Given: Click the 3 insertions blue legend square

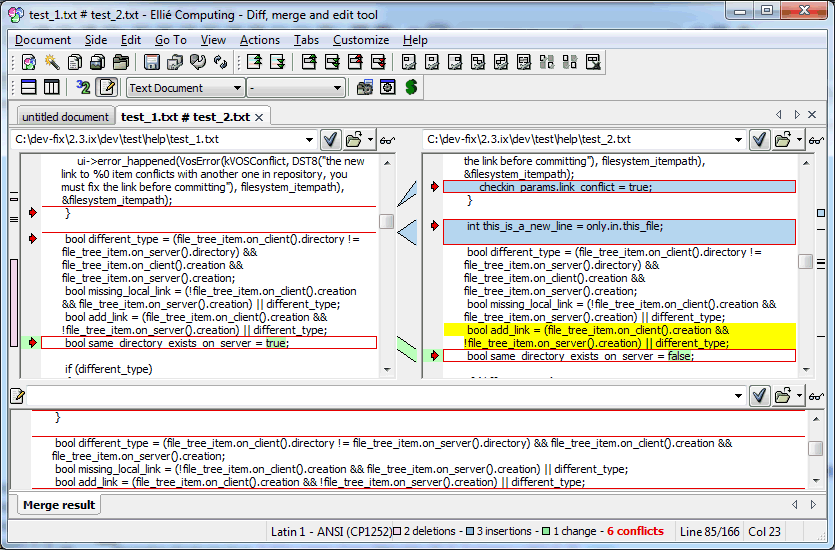Looking at the screenshot, I should point(470,531).
